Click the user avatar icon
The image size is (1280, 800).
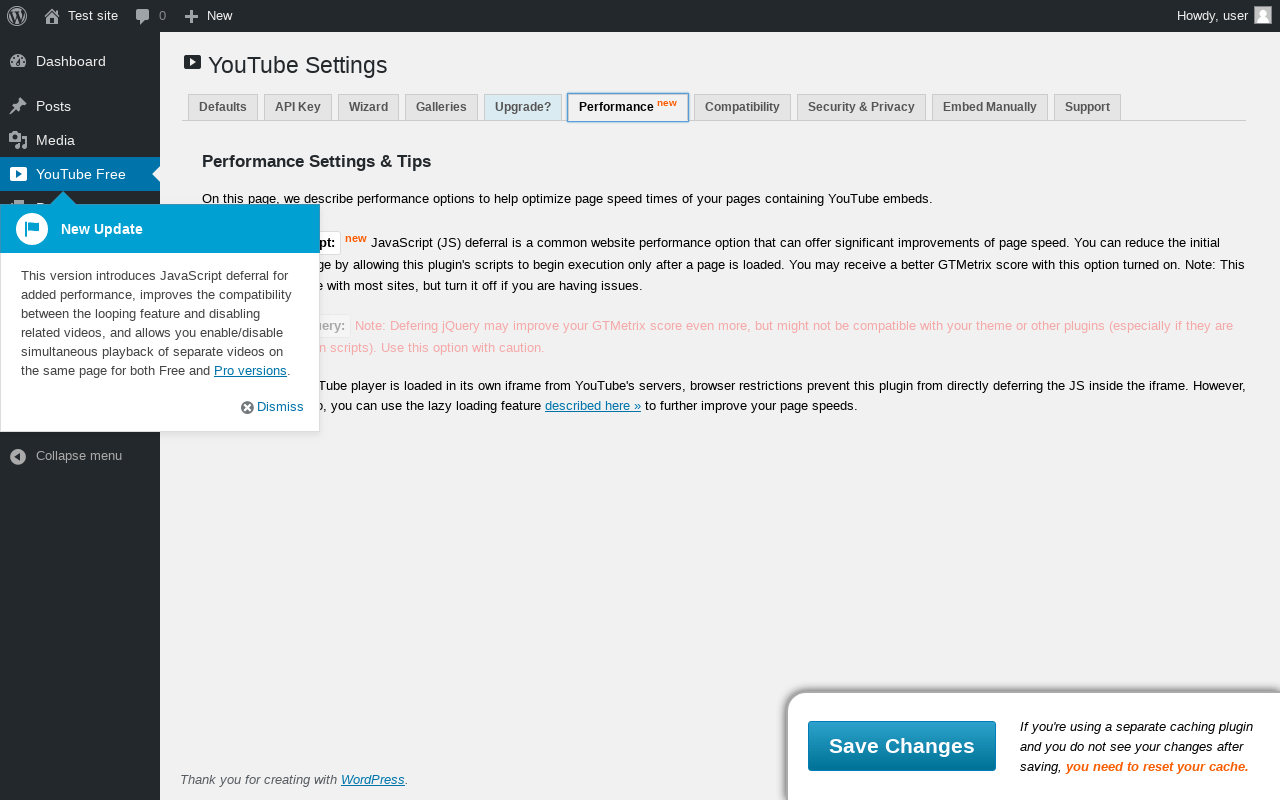pyautogui.click(x=1263, y=15)
